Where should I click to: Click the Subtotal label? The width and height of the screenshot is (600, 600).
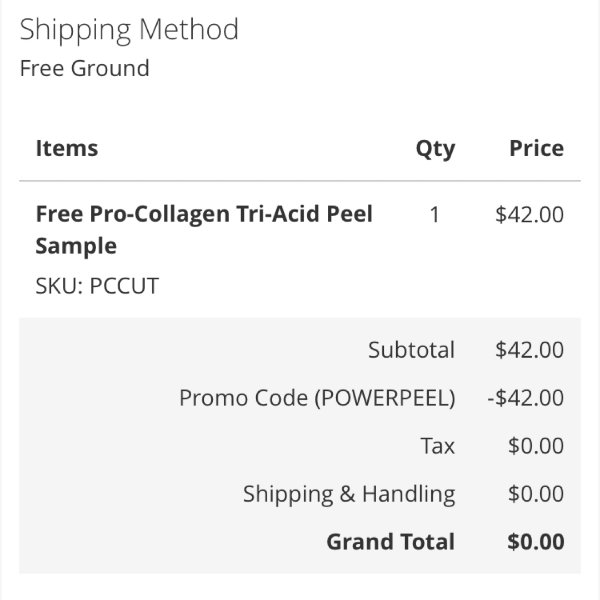(x=411, y=350)
